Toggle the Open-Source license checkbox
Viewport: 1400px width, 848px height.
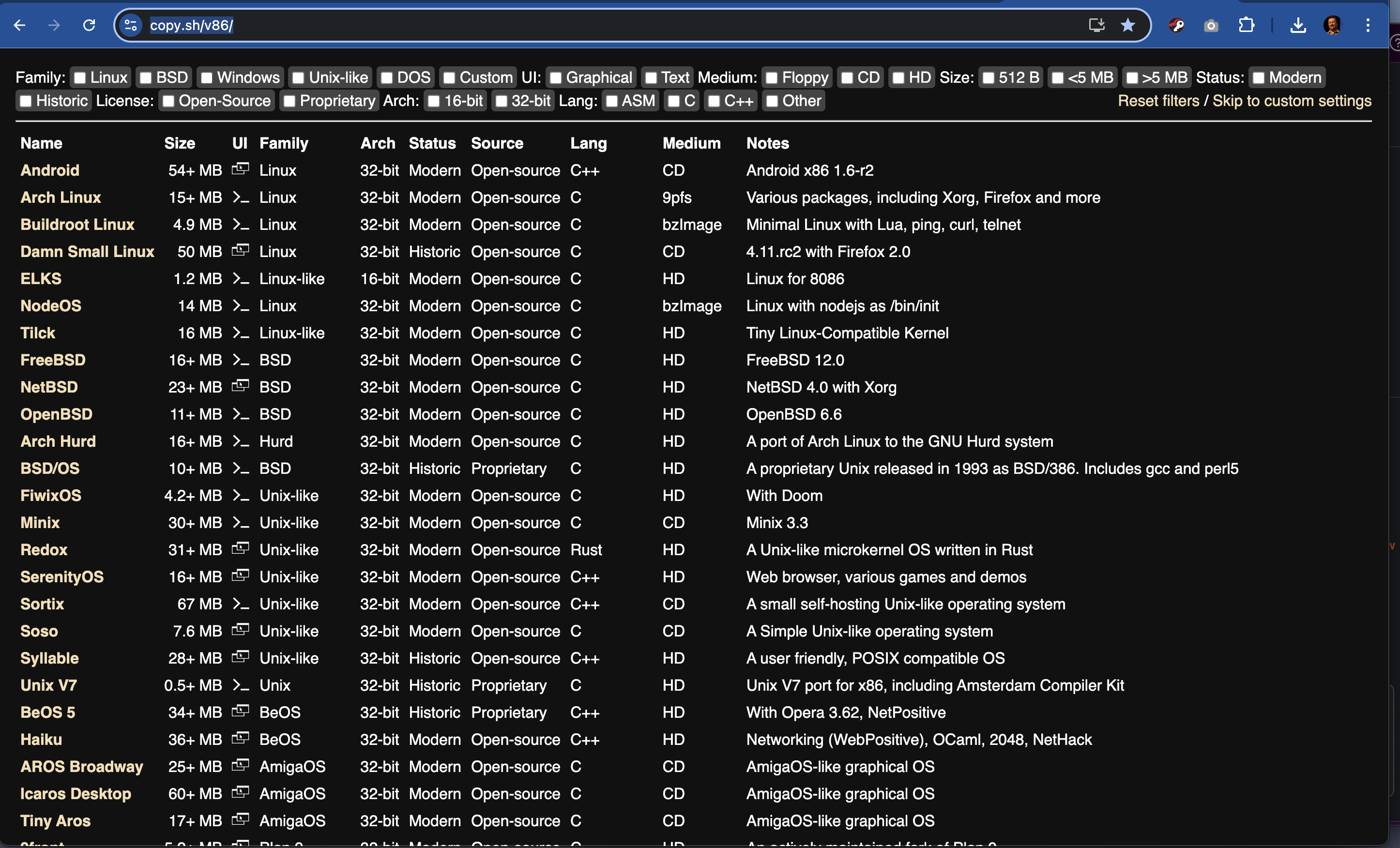[169, 101]
